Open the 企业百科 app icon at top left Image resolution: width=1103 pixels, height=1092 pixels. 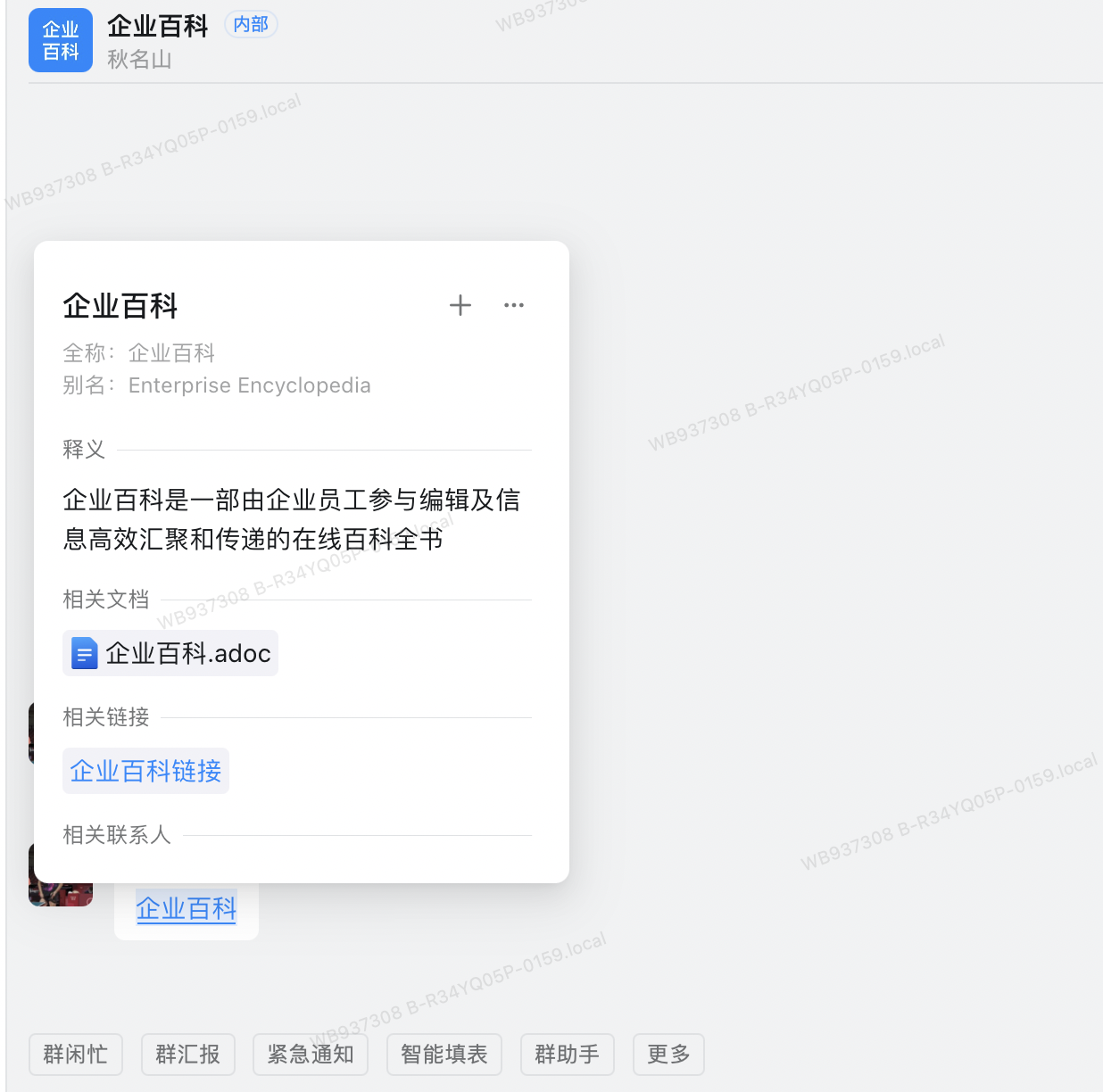coord(60,39)
